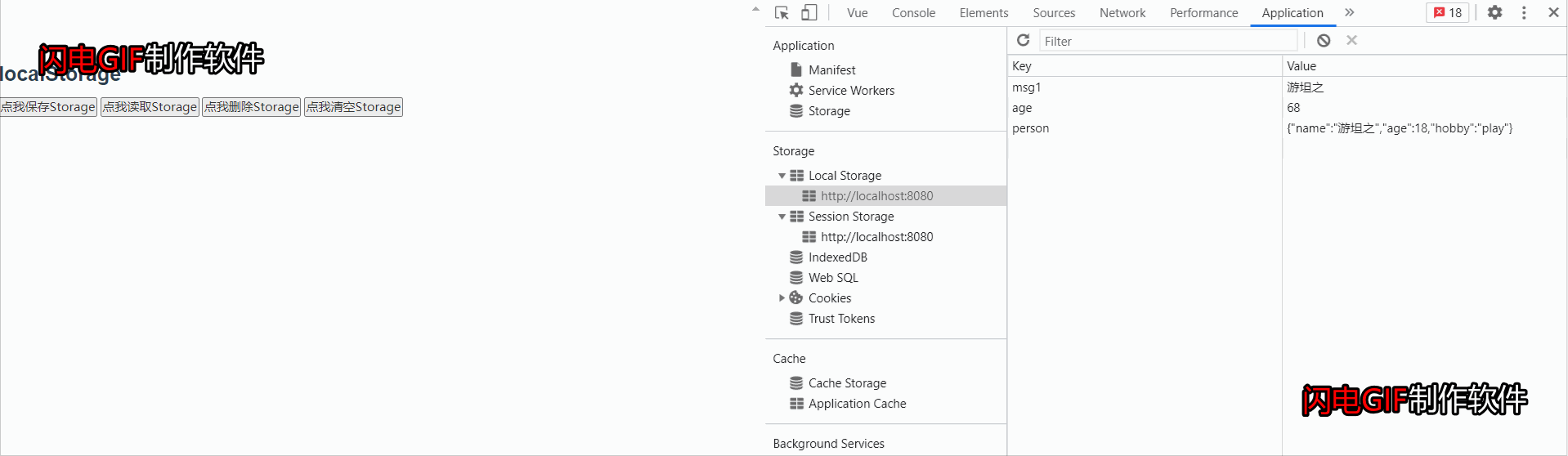
Task: Click the 点我保存Storage button
Action: pyautogui.click(x=48, y=107)
